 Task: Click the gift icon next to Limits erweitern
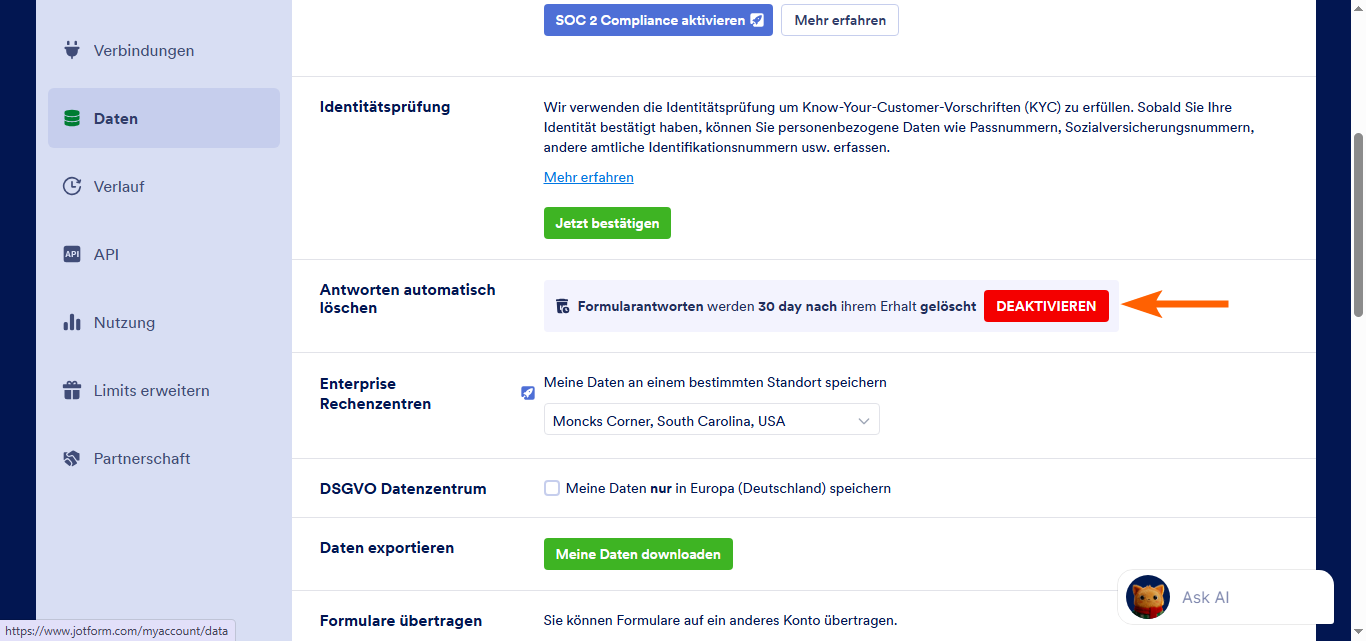71,390
